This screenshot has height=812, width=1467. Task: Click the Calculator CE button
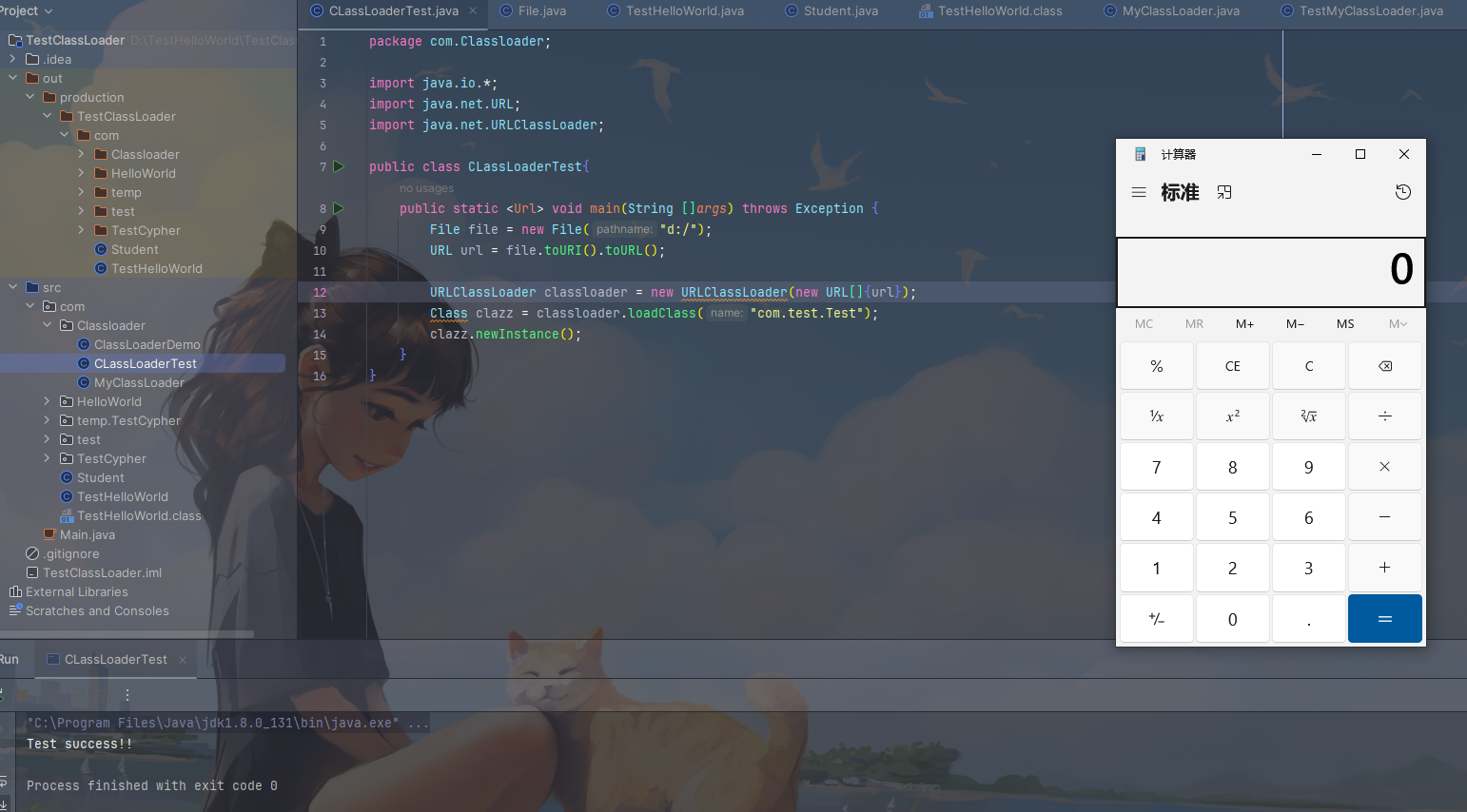1233,366
